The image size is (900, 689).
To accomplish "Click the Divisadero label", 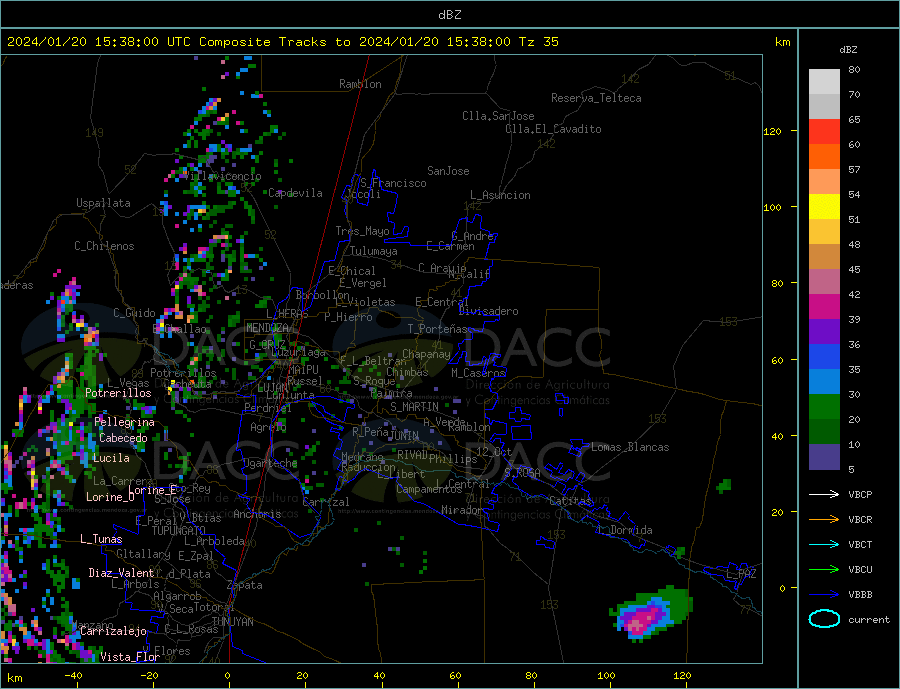I will [488, 311].
